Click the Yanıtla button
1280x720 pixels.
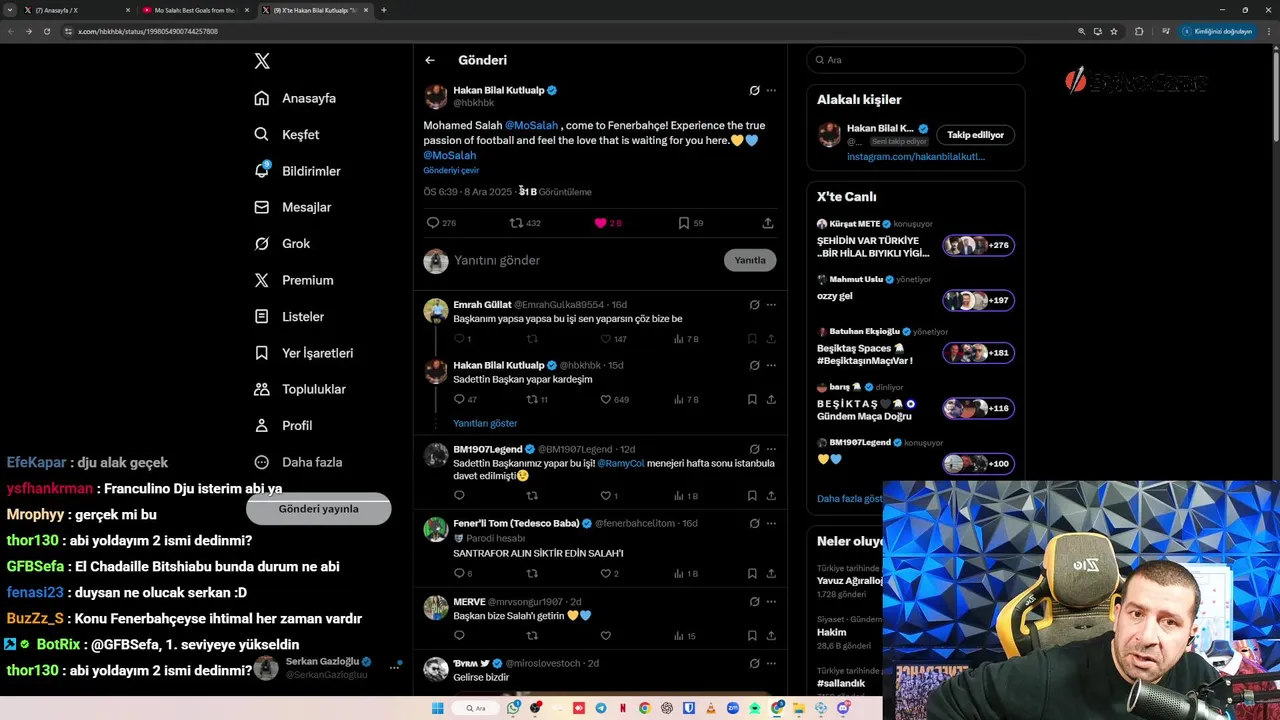(x=750, y=260)
